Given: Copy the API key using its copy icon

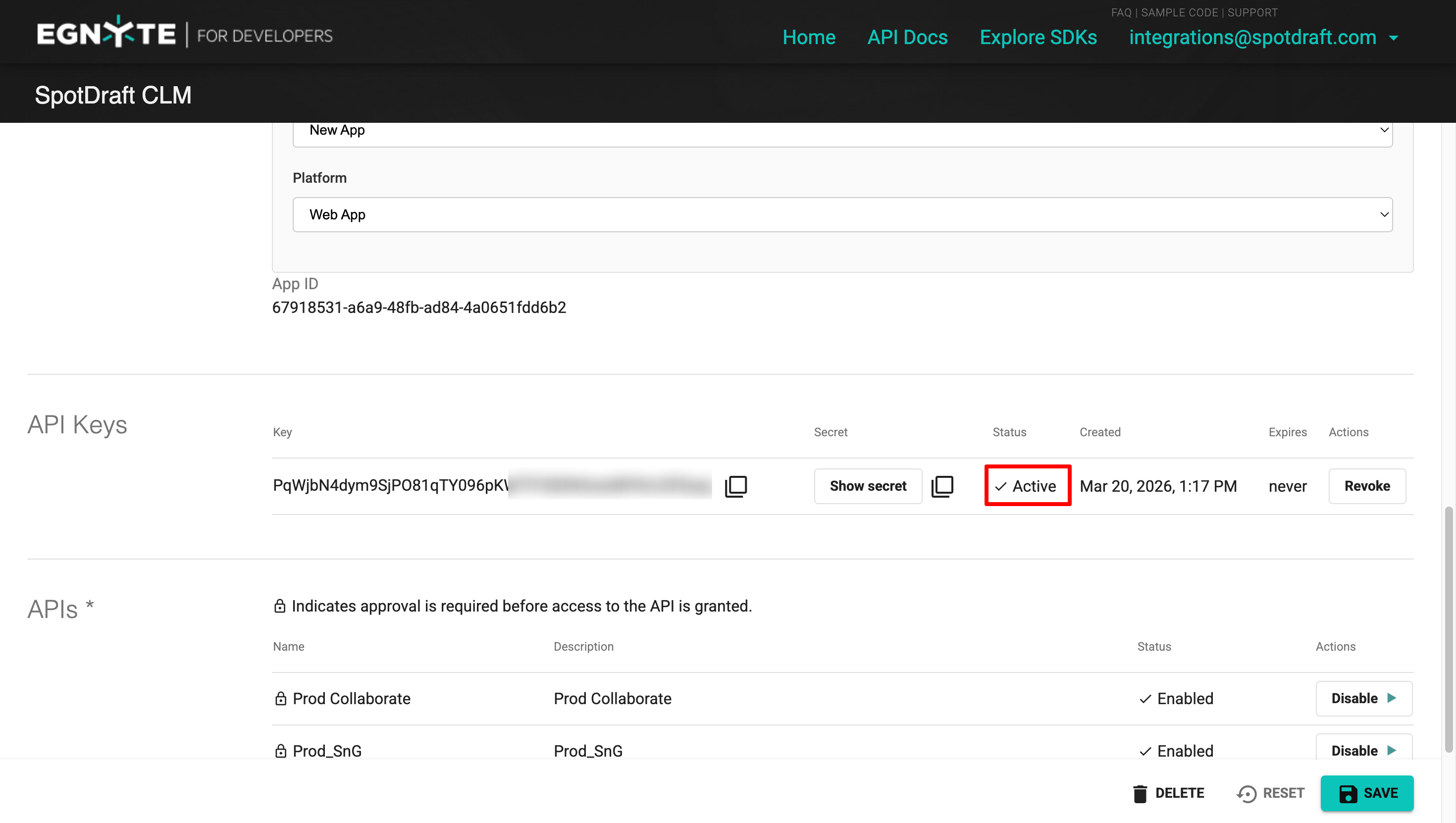Looking at the screenshot, I should (736, 486).
